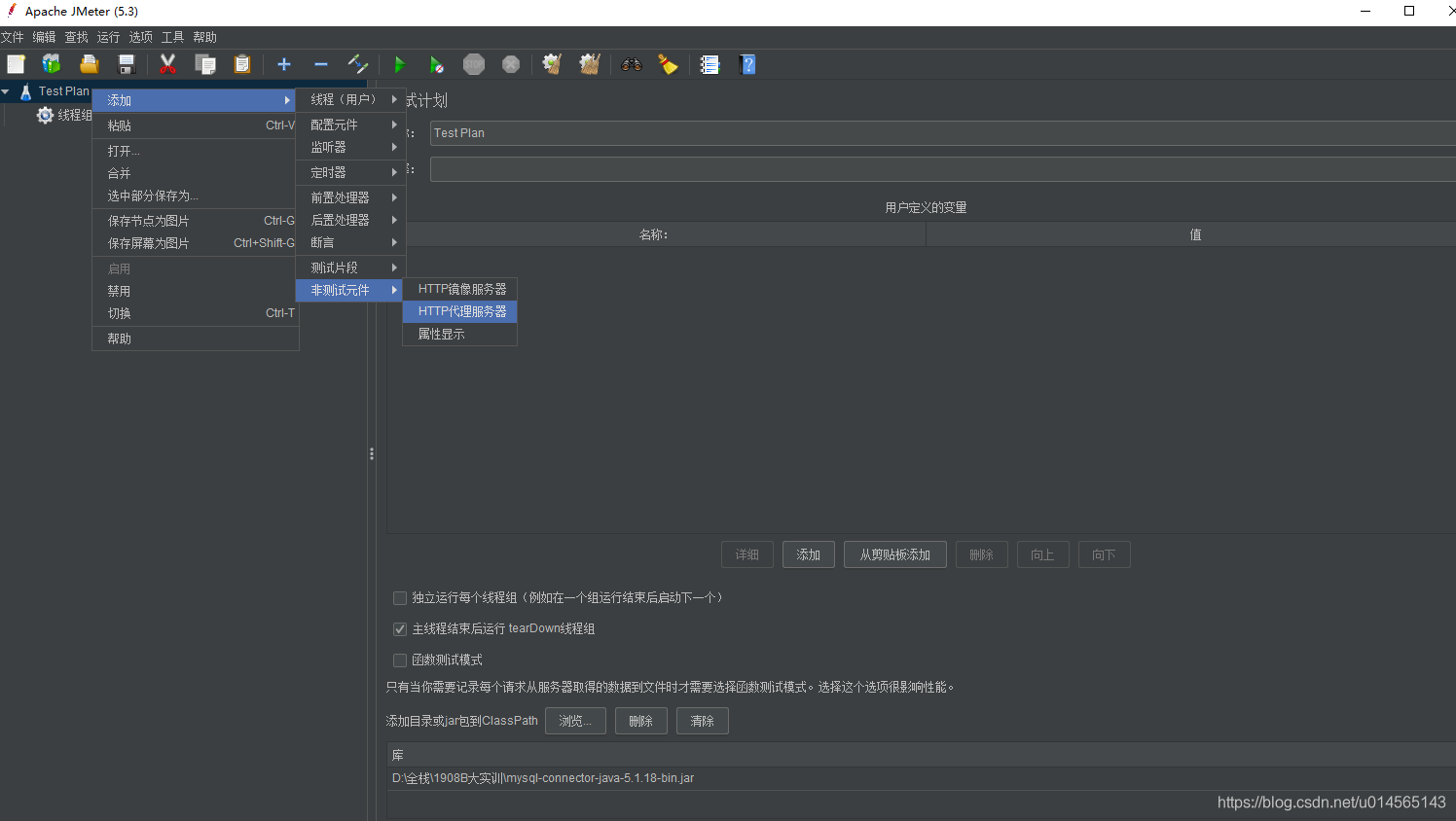The width and height of the screenshot is (1456, 821).
Task: Click 帮助 at bottom of context menu
Action: (x=195, y=339)
